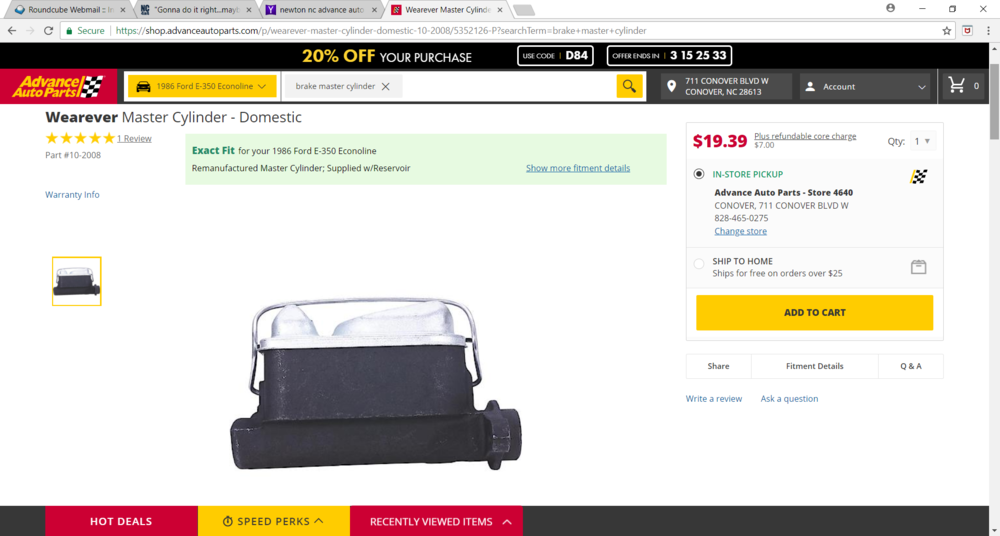Open the Qty quantity dropdown
This screenshot has width=1000, height=536.
pyautogui.click(x=921, y=142)
